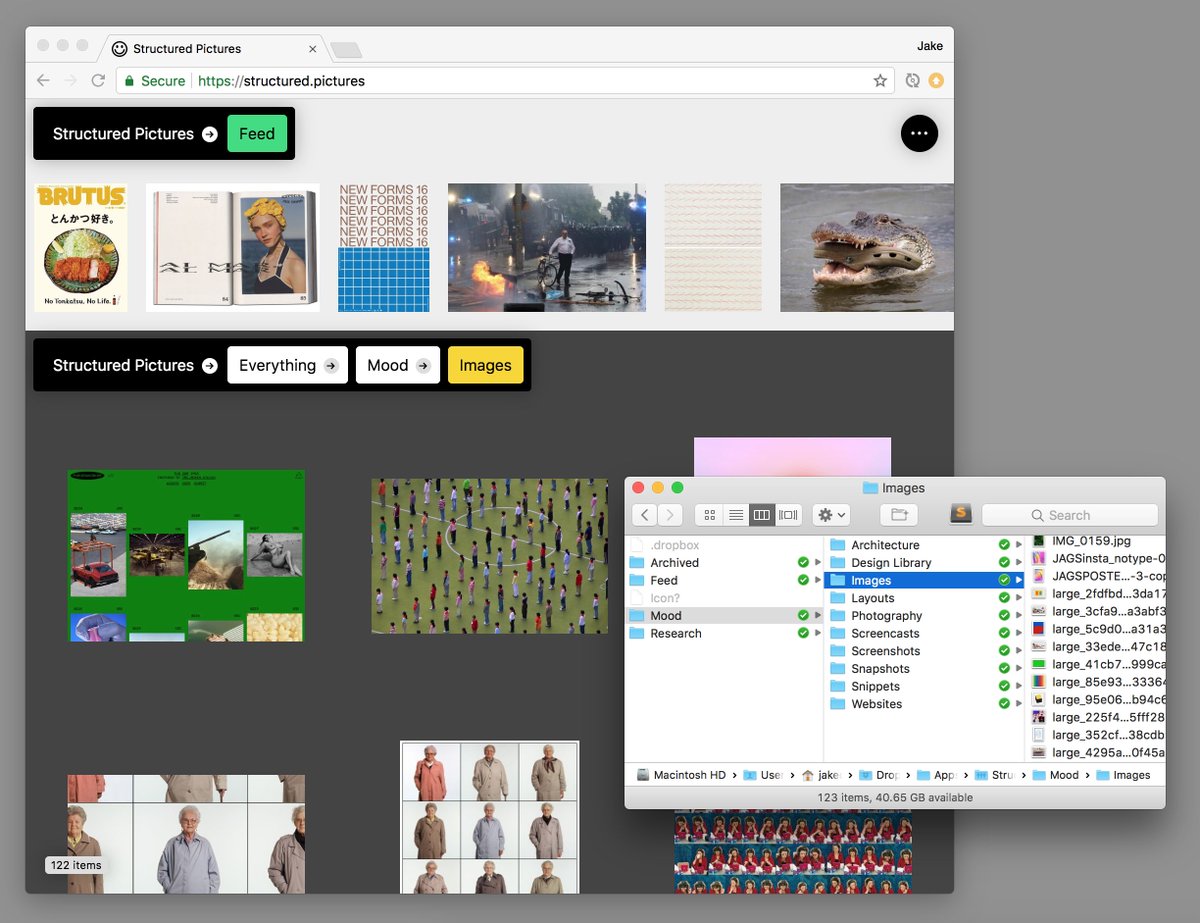Switch Finder to list view
This screenshot has width=1200, height=923.
pyautogui.click(x=736, y=514)
